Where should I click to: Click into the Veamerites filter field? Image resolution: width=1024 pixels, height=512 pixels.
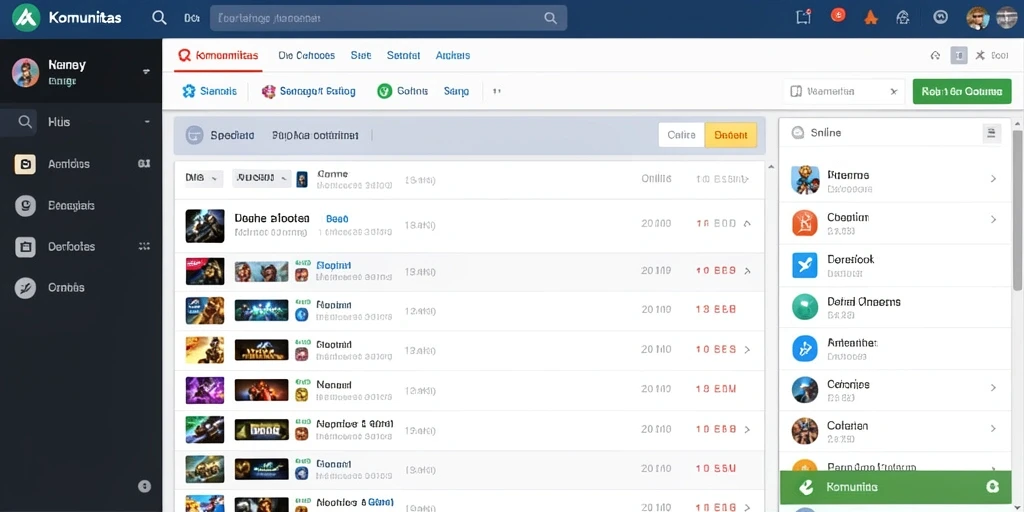pyautogui.click(x=844, y=92)
